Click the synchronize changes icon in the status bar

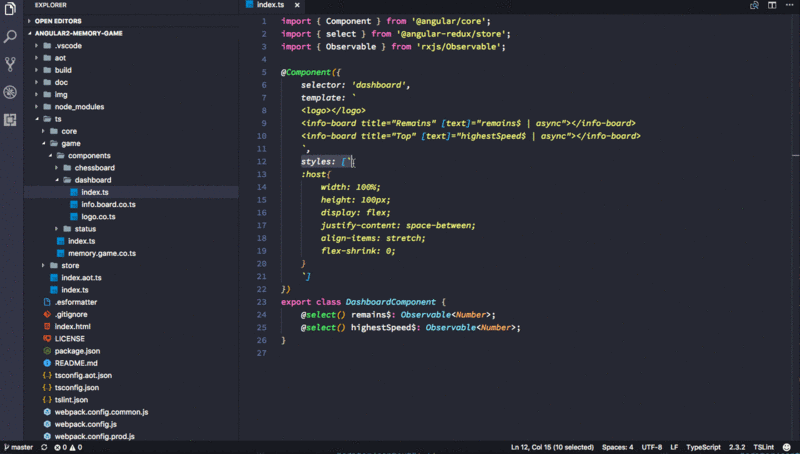(44, 447)
